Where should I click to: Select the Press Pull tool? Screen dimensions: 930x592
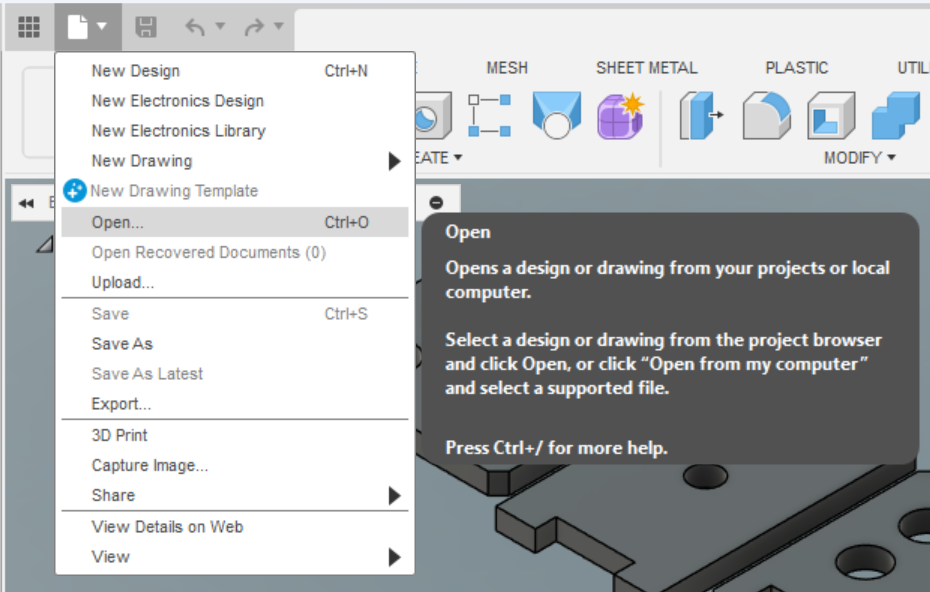702,116
